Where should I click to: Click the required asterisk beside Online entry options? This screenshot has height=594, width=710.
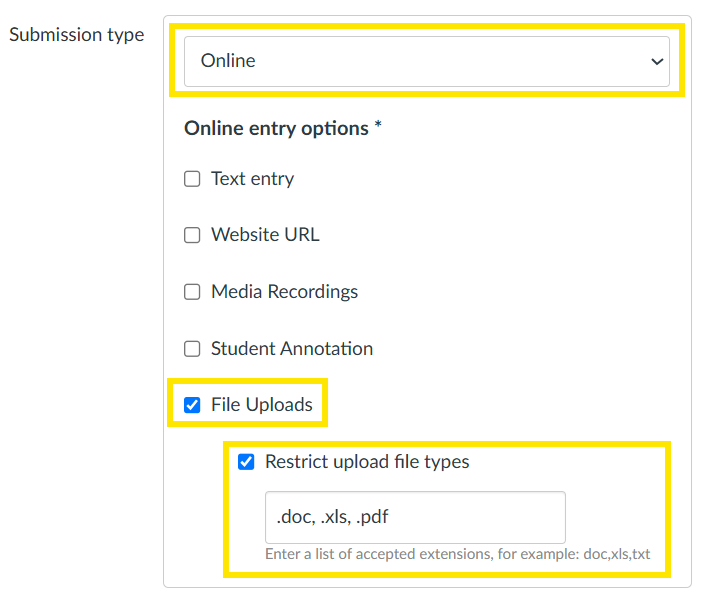coord(378,124)
